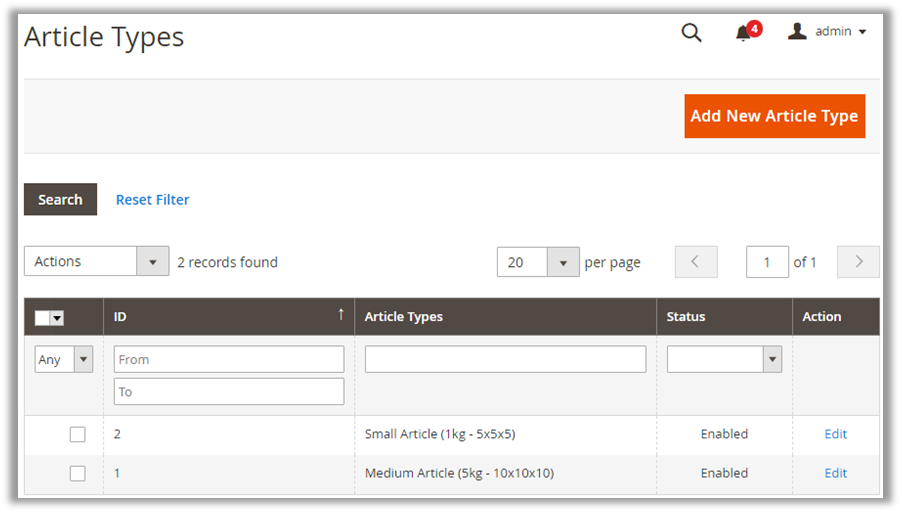Click the Reset Filter link
This screenshot has height=513, width=902.
[x=152, y=200]
